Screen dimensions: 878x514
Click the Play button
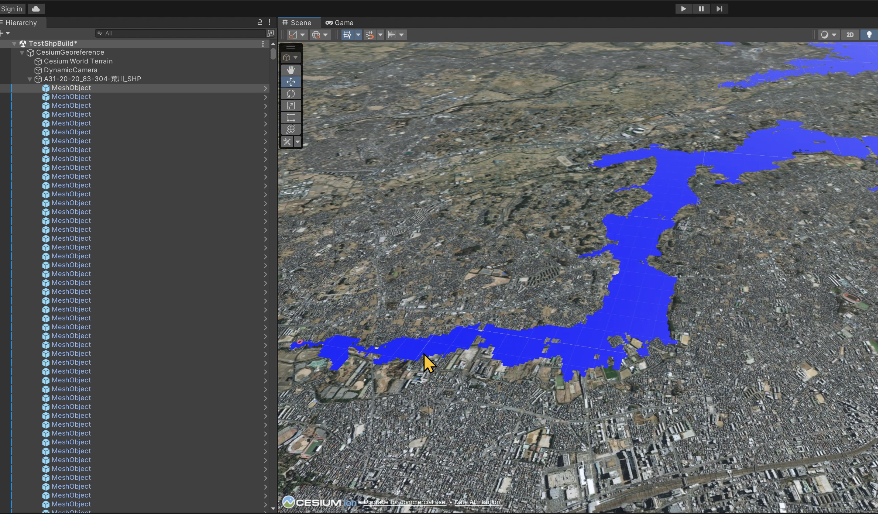tap(683, 8)
